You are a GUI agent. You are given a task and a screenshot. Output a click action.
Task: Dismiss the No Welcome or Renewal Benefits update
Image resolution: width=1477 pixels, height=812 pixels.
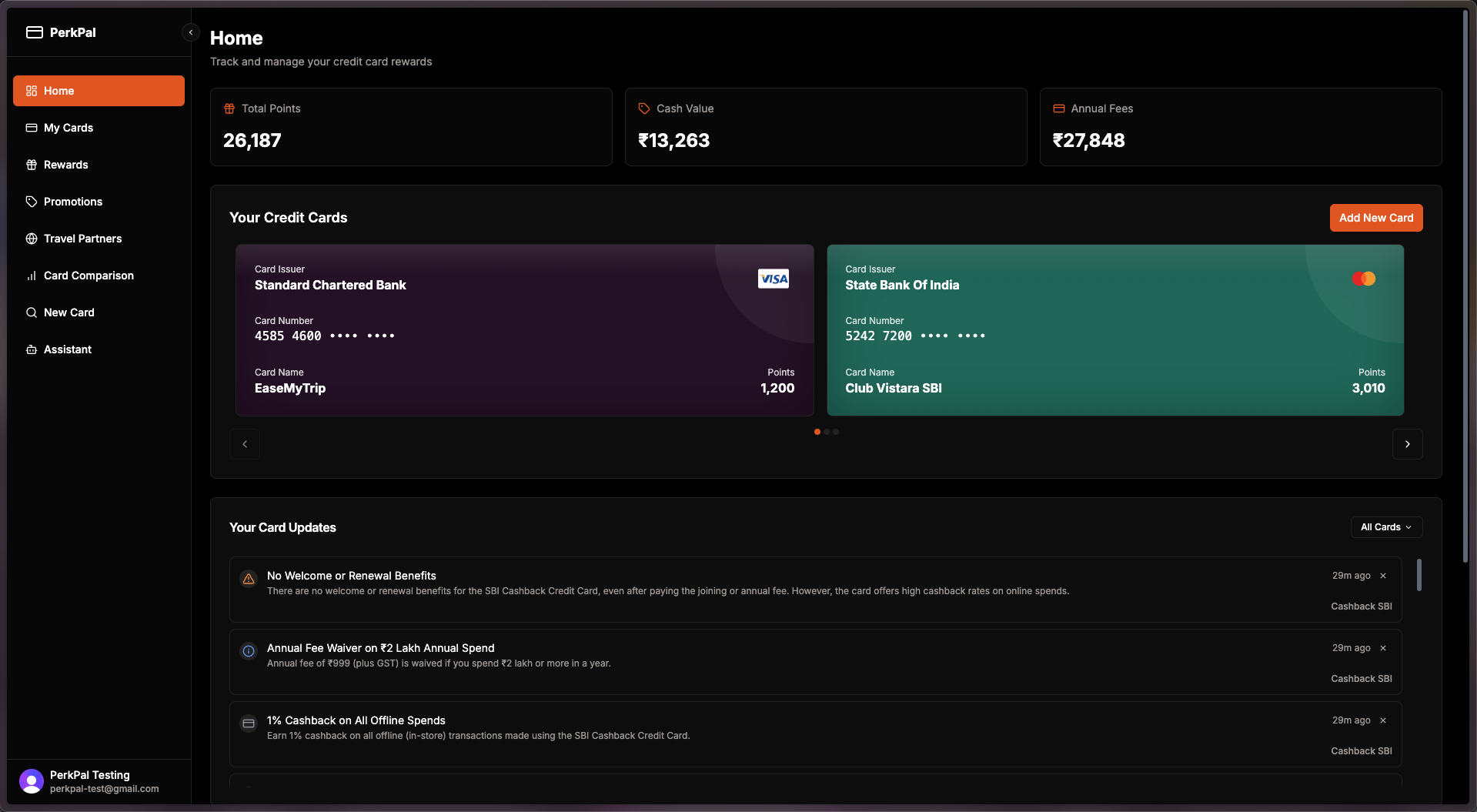pos(1383,576)
